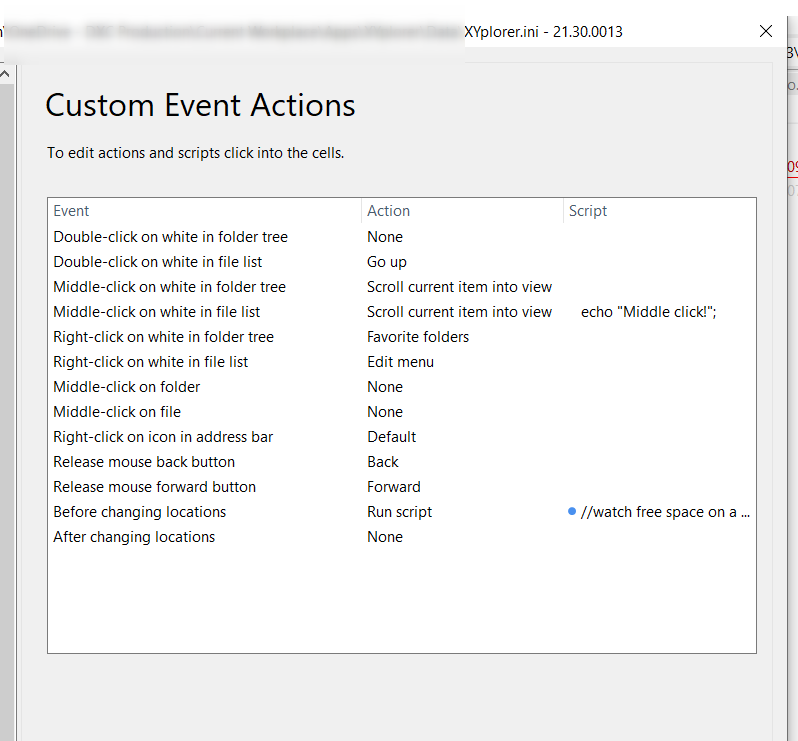Click the Action column header
The width and height of the screenshot is (798, 741).
coord(388,211)
